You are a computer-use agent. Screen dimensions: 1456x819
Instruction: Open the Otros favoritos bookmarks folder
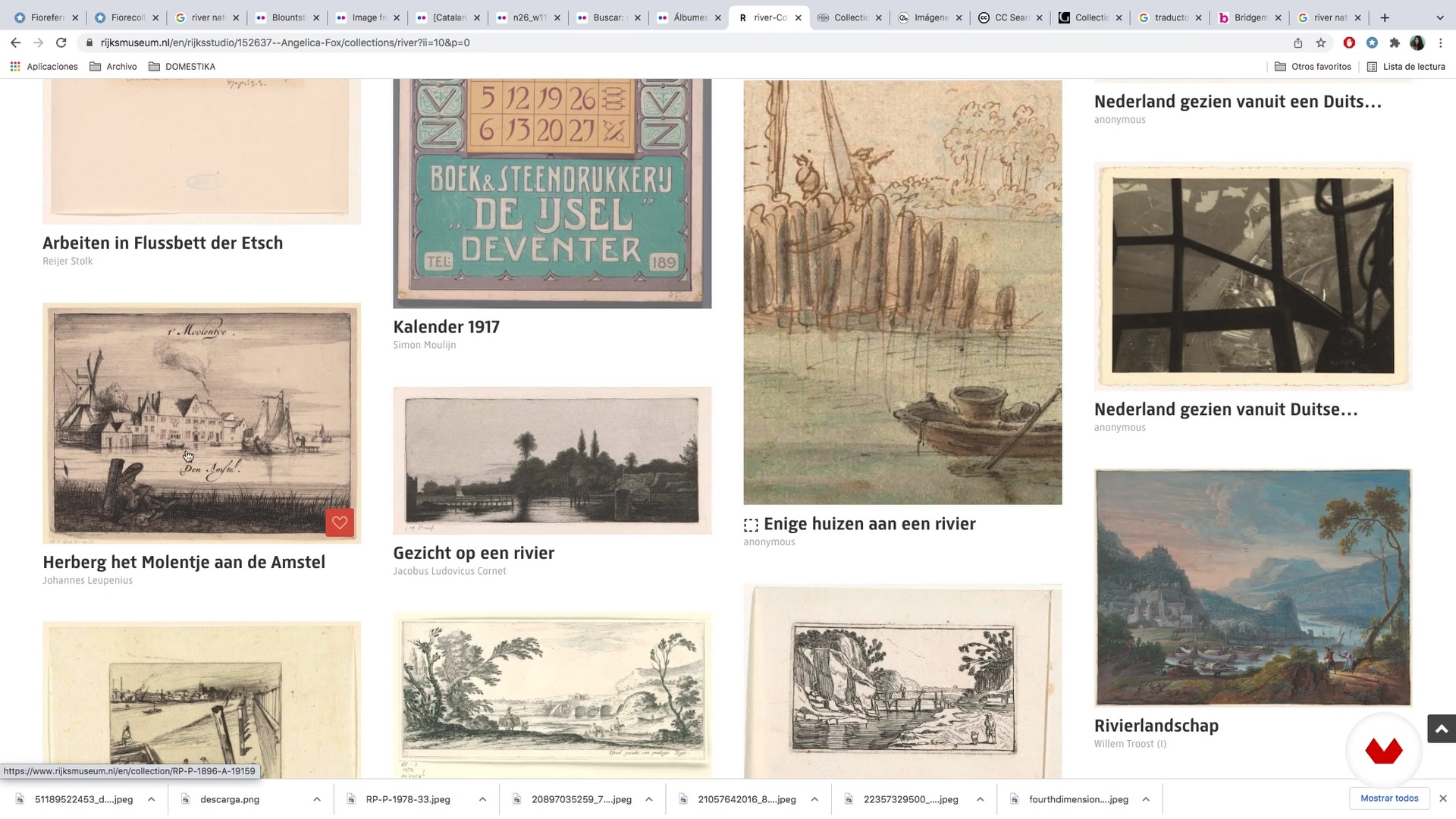pos(1313,67)
